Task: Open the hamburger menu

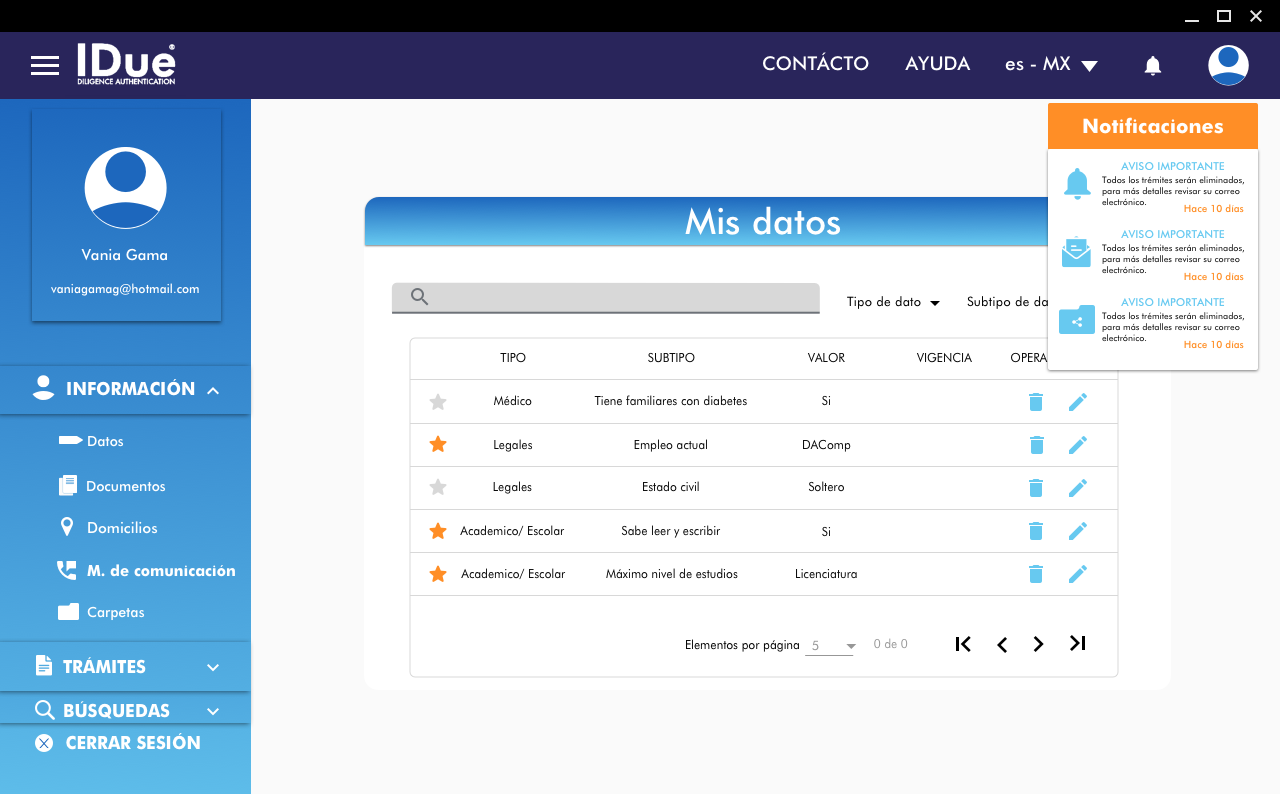Action: coord(45,65)
